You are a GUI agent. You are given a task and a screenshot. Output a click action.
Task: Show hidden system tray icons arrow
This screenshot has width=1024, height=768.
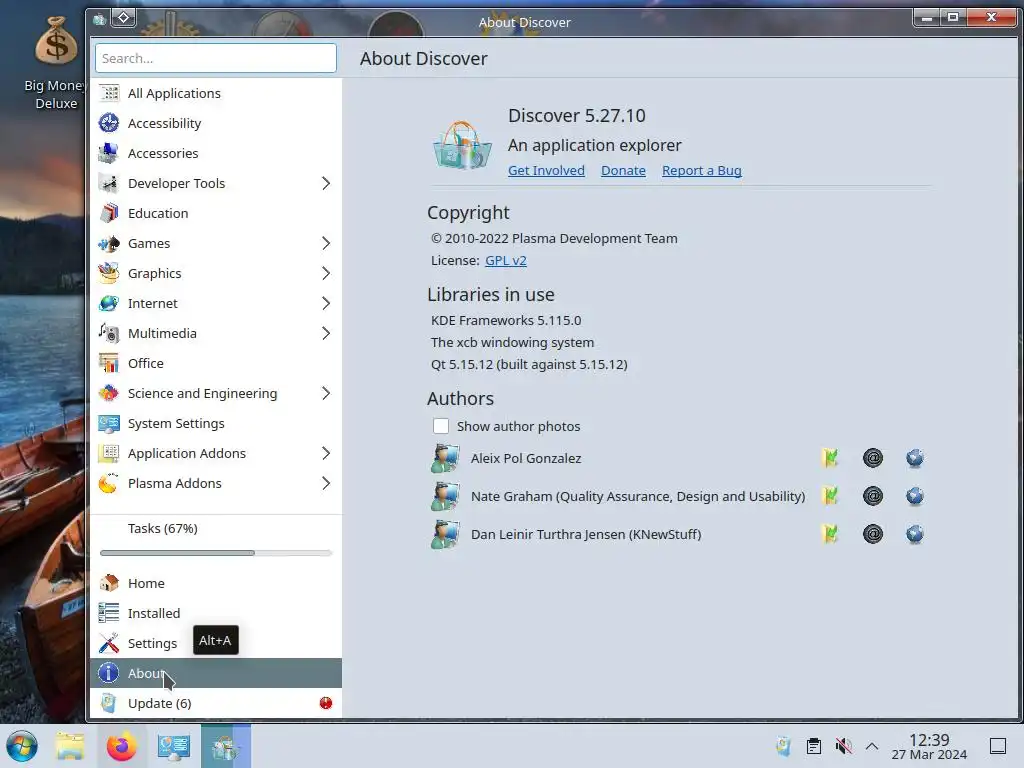point(872,746)
